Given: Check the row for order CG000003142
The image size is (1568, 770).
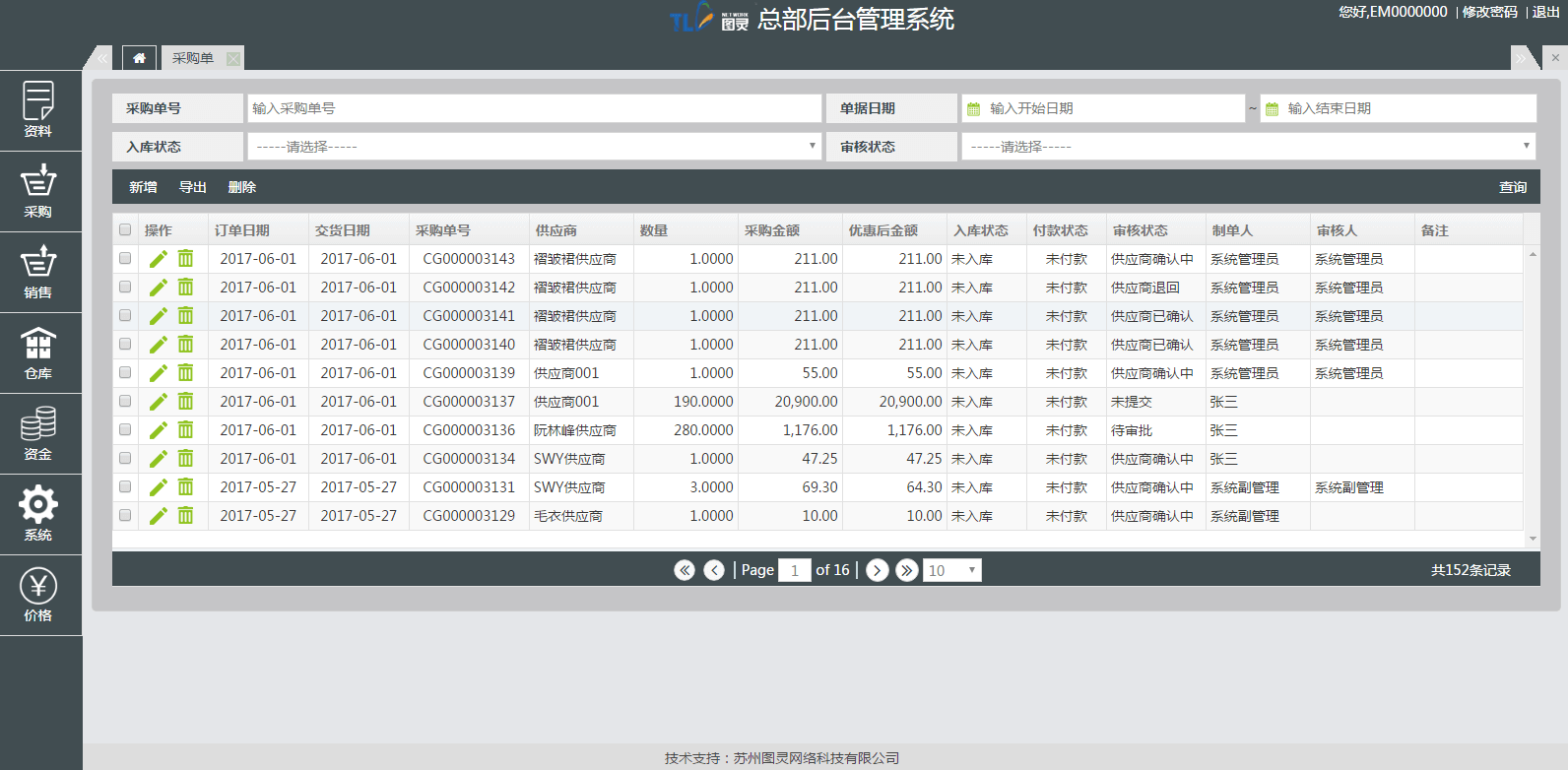Looking at the screenshot, I should tap(125, 288).
